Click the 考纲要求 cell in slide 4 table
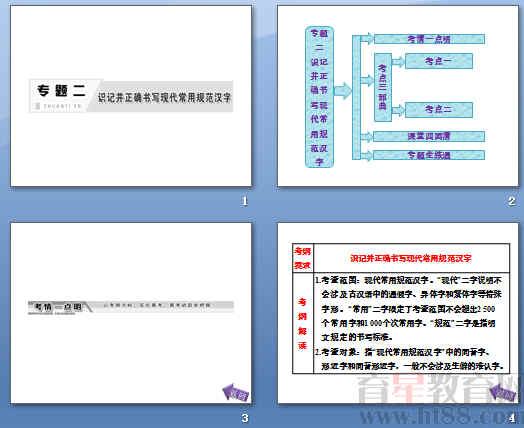This screenshot has width=524, height=428. pos(303,258)
